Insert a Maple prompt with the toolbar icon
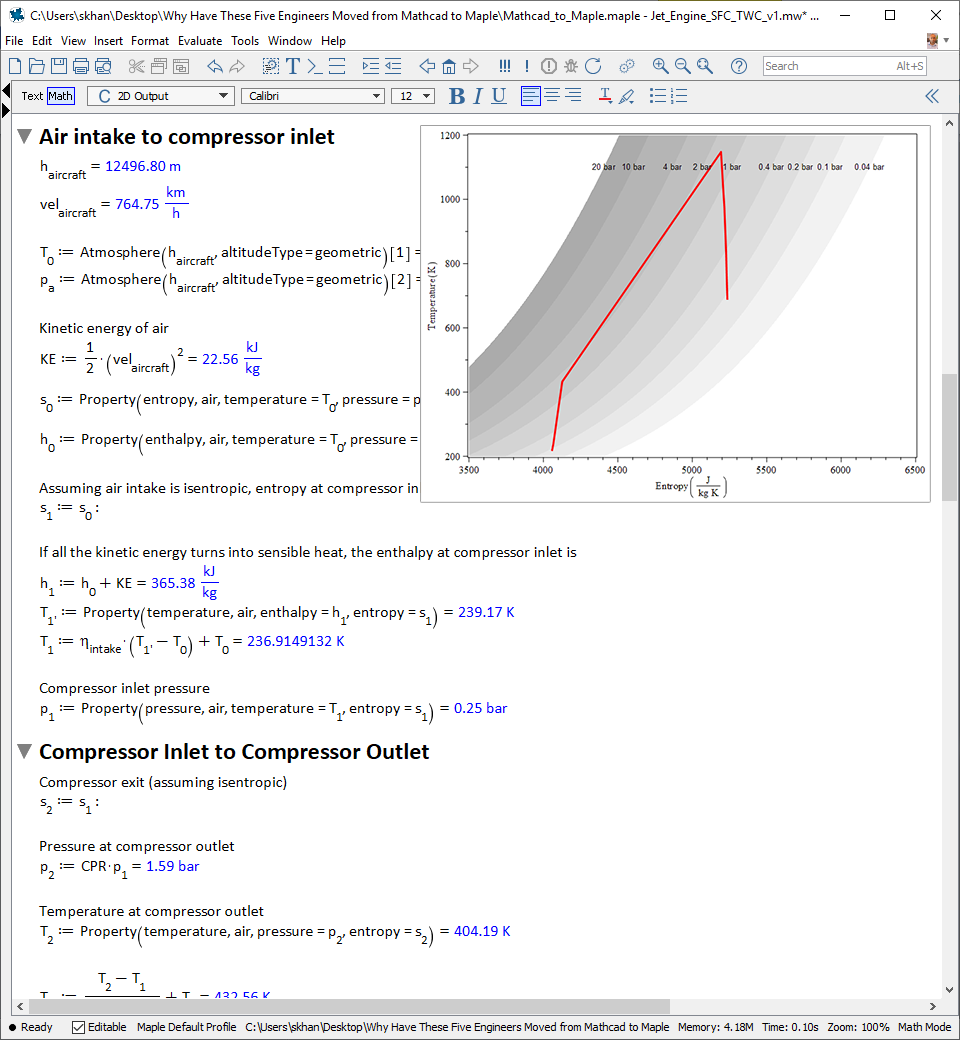Image resolution: width=960 pixels, height=1040 pixels. coord(315,66)
